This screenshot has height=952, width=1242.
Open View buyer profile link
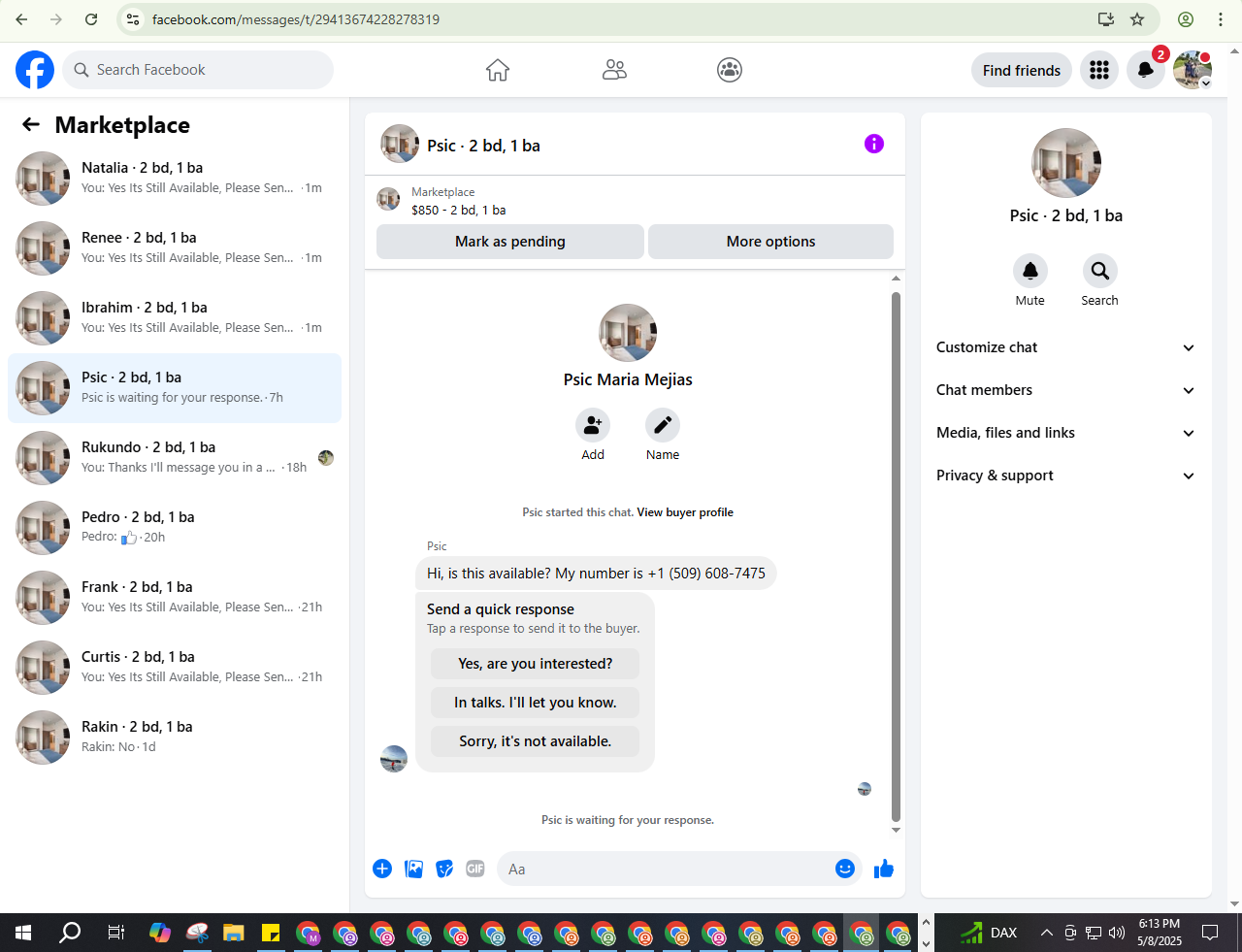click(685, 512)
